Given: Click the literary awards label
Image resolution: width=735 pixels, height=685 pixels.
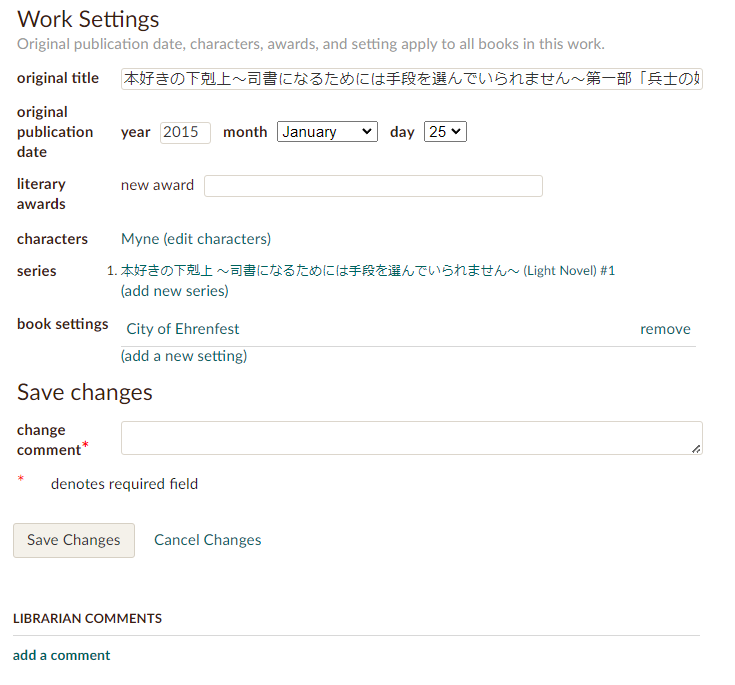Looking at the screenshot, I should (41, 194).
